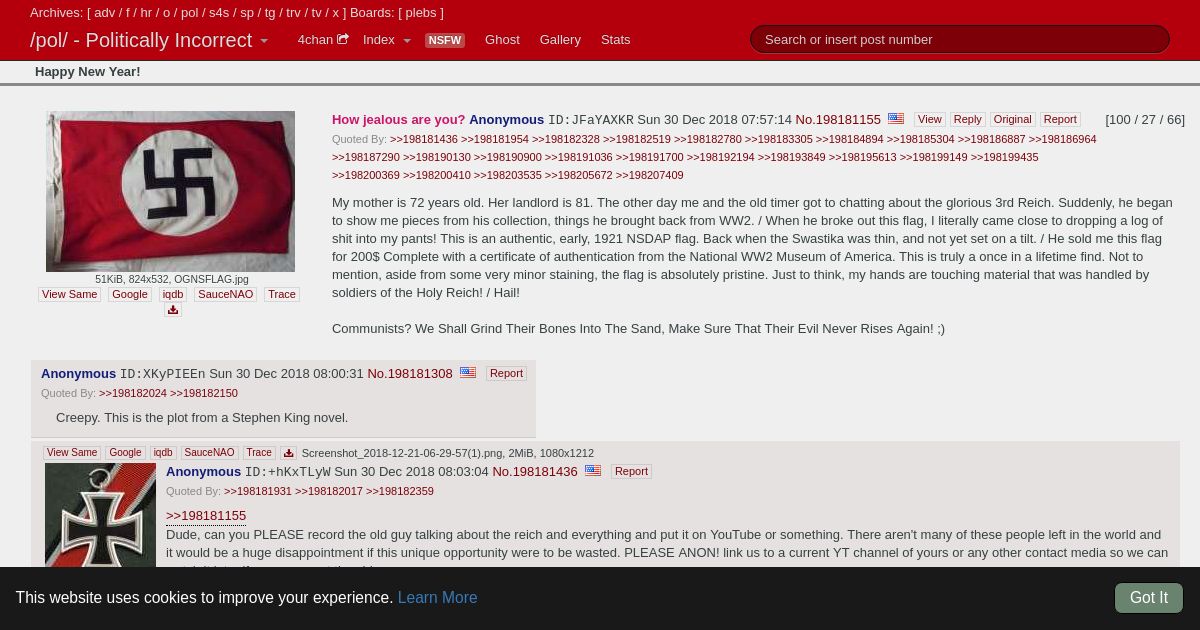This screenshot has height=630, width=1200.
Task: Open the s4s archive link
Action: tap(219, 13)
